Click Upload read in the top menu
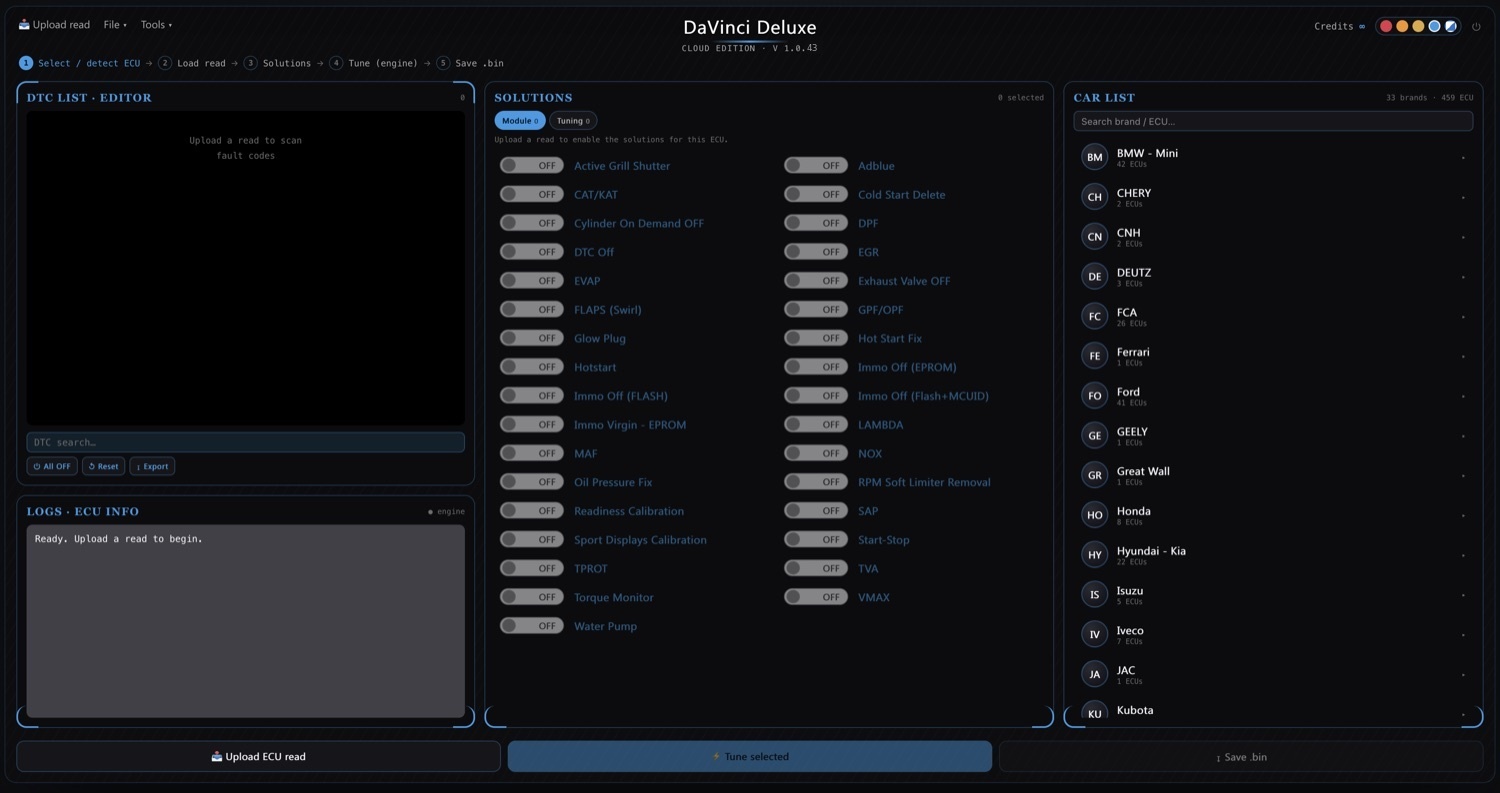 [54, 25]
